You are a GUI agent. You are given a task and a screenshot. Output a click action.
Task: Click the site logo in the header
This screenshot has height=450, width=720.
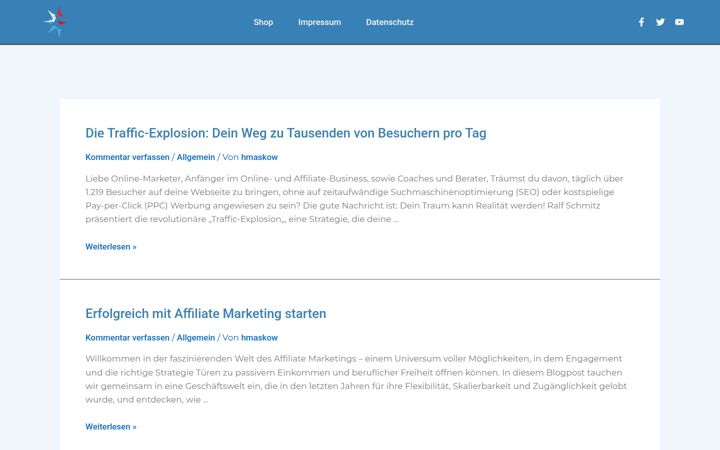click(x=55, y=22)
